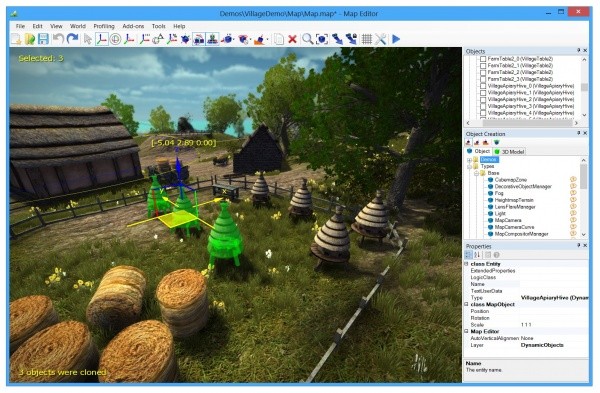Close the Object Creation panel
This screenshot has width=600, height=393.
pyautogui.click(x=585, y=133)
